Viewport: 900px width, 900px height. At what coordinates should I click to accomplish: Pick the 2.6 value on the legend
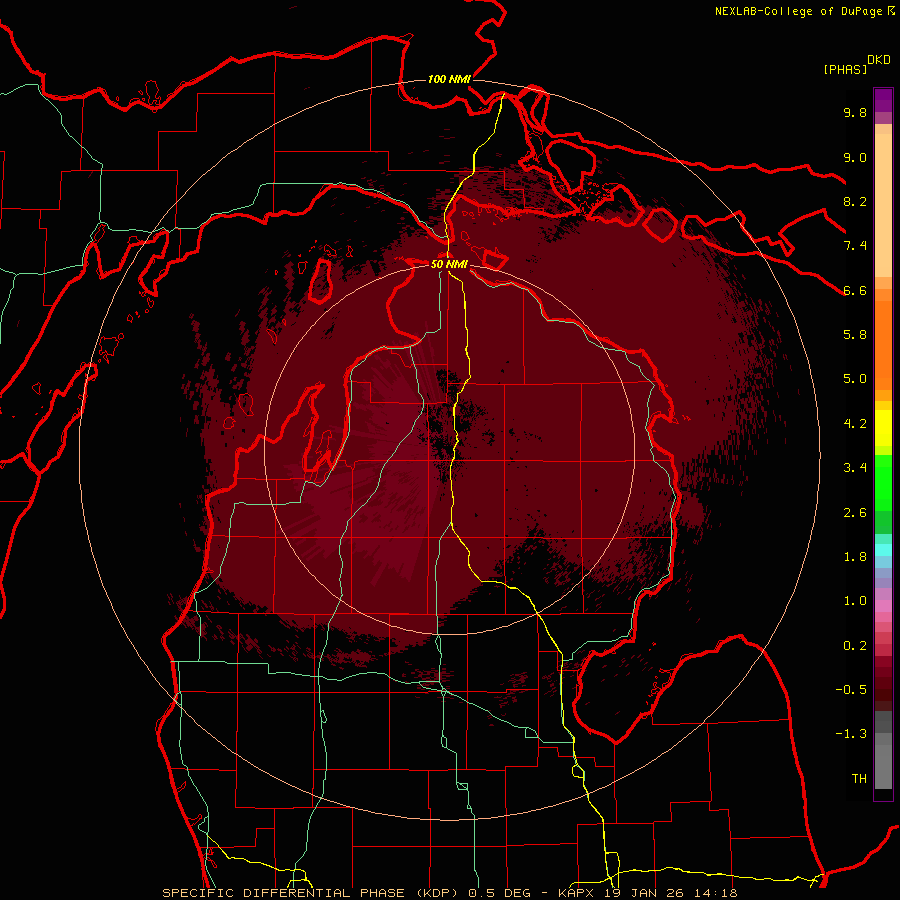[855, 513]
